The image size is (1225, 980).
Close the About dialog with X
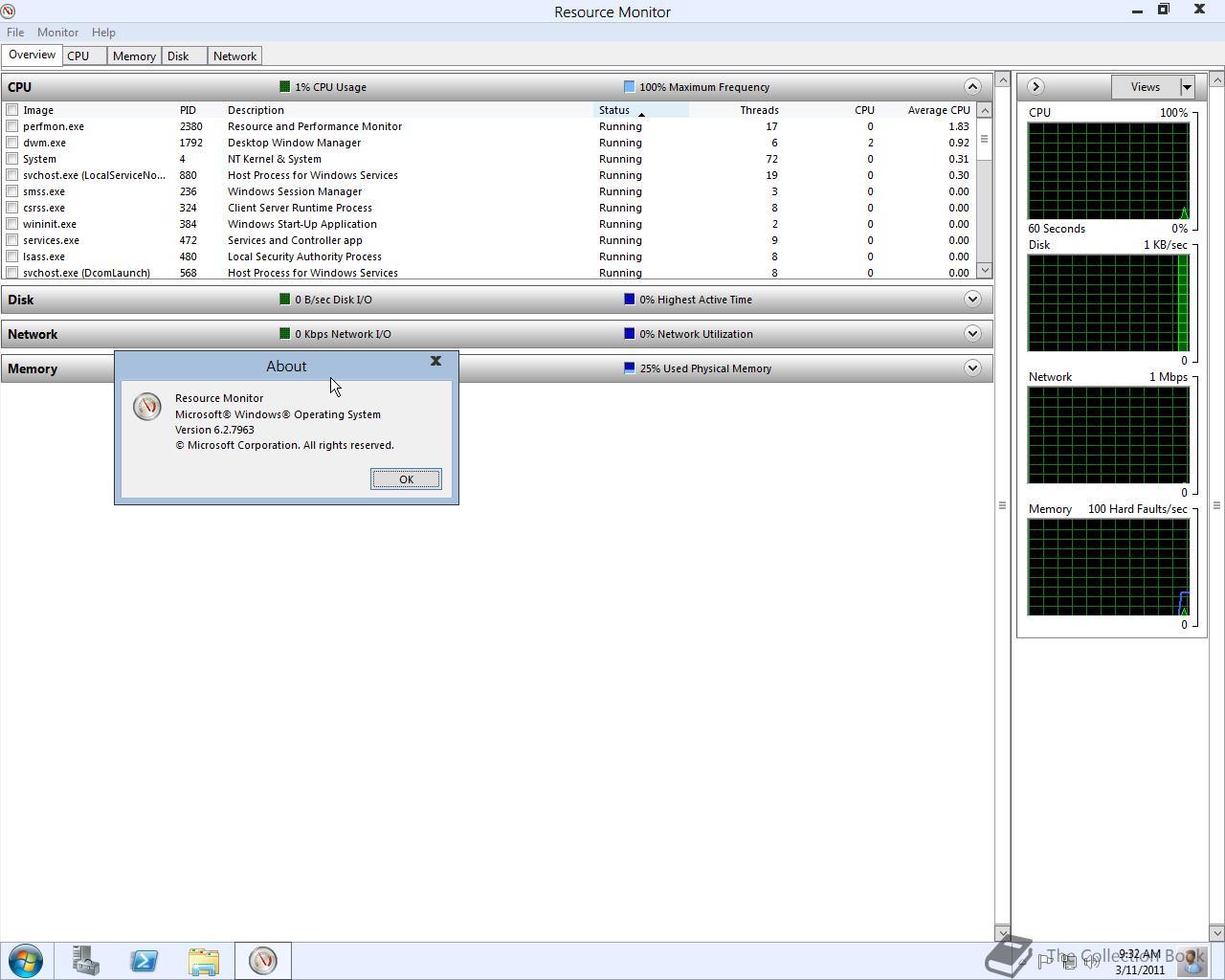(x=435, y=361)
